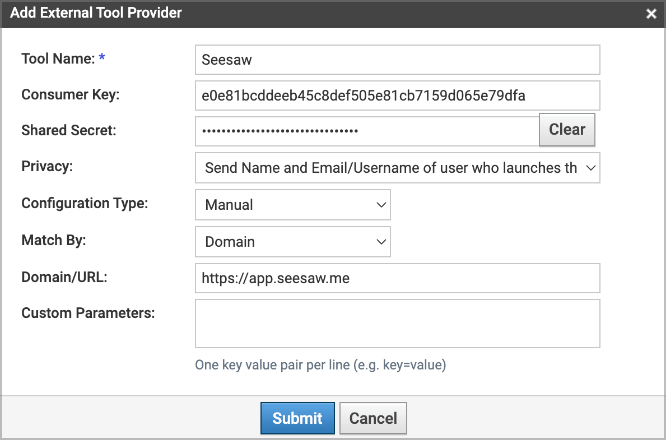Click the Tool Name field containing Seesaw
Image resolution: width=666 pixels, height=440 pixels.
397,60
